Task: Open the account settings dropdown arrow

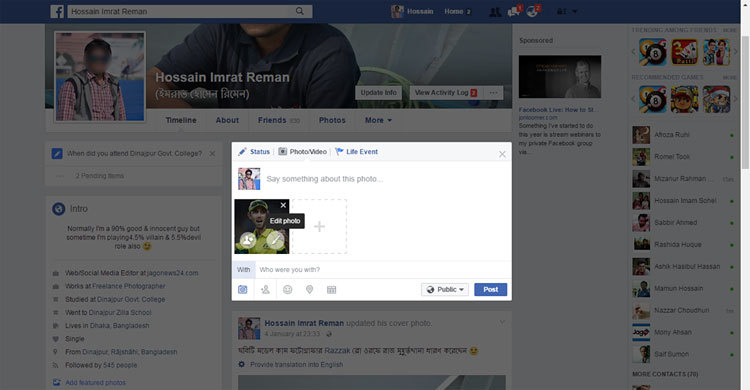Action: [574, 11]
